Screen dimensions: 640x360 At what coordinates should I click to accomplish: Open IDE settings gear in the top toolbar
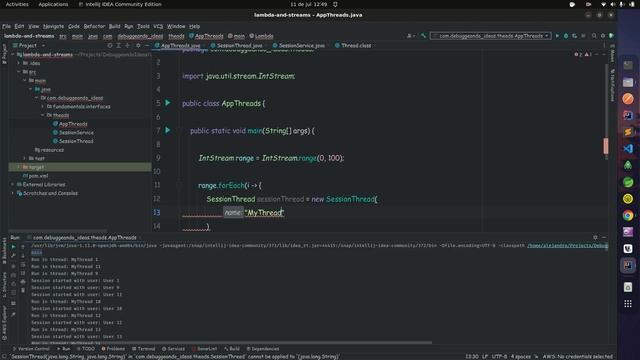603,36
